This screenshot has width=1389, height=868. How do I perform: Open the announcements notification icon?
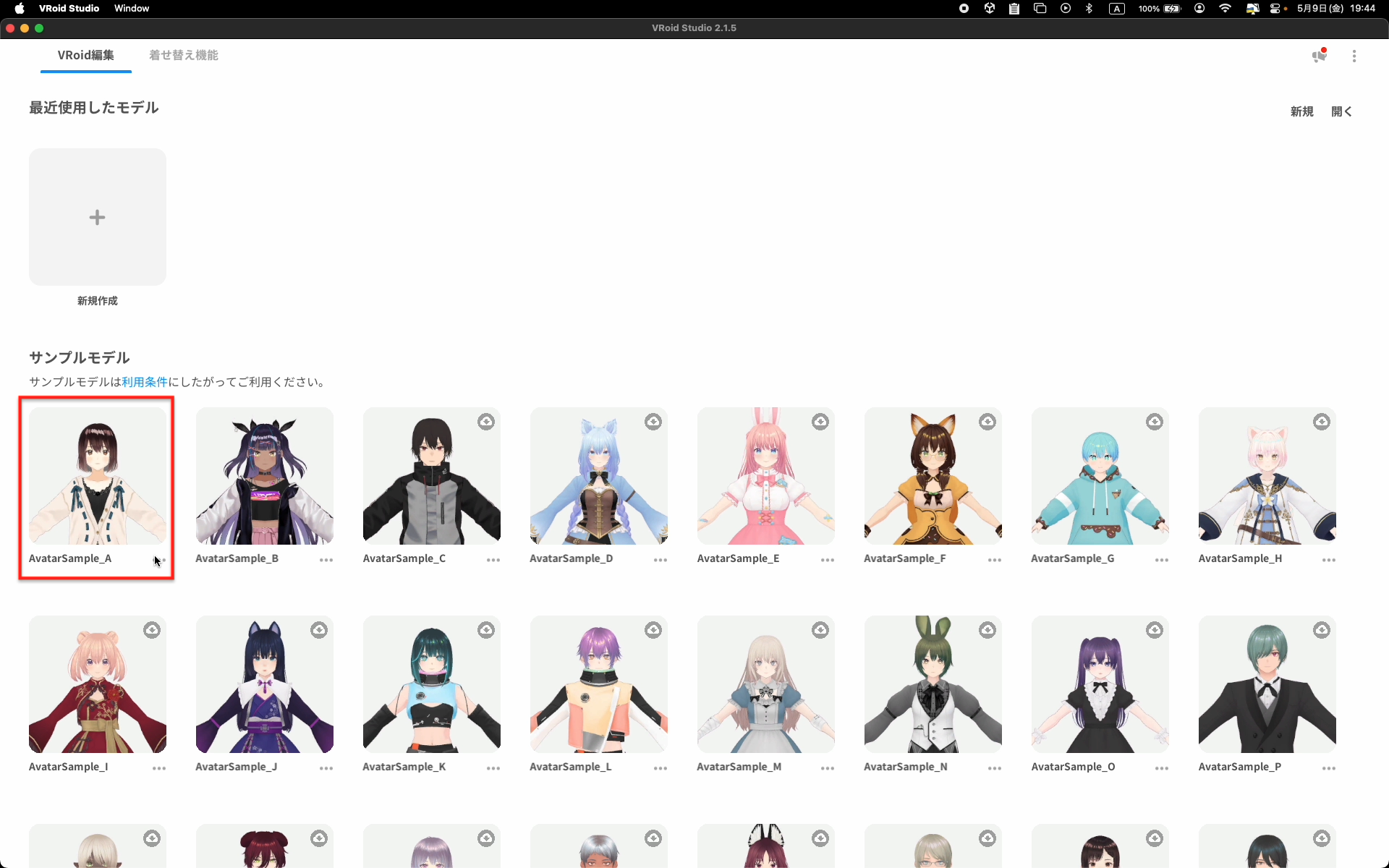1320,56
